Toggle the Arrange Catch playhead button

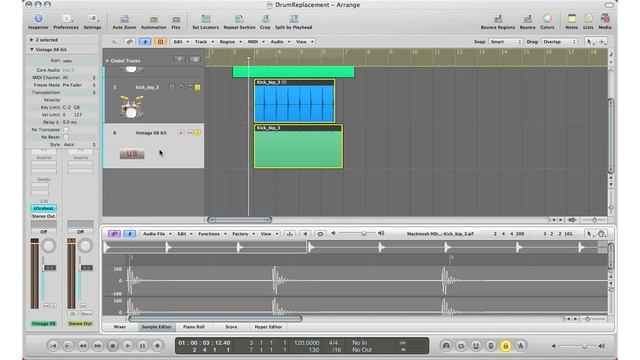pyautogui.click(x=145, y=42)
